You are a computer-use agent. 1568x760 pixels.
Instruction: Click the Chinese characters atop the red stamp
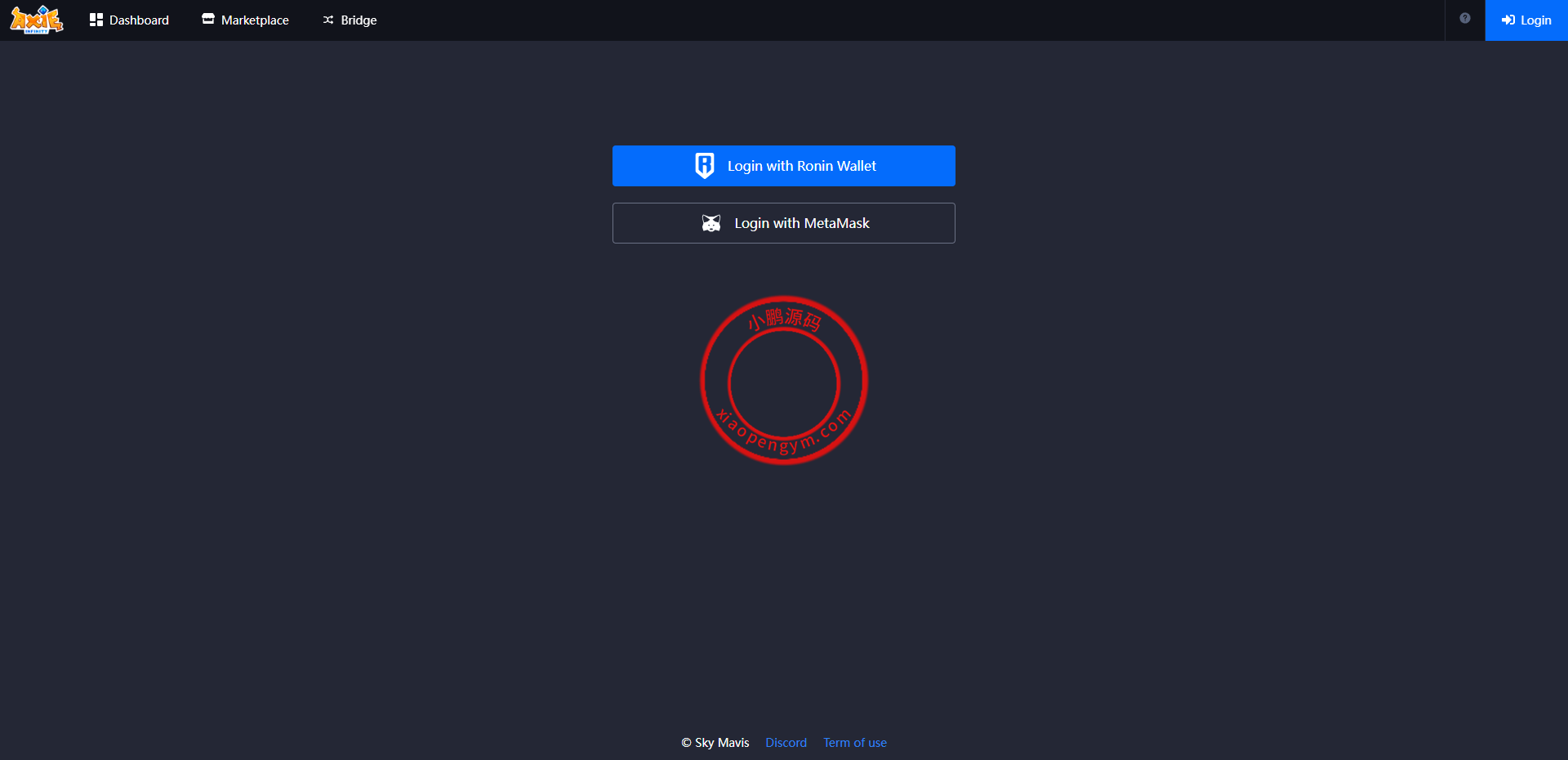pyautogui.click(x=785, y=318)
